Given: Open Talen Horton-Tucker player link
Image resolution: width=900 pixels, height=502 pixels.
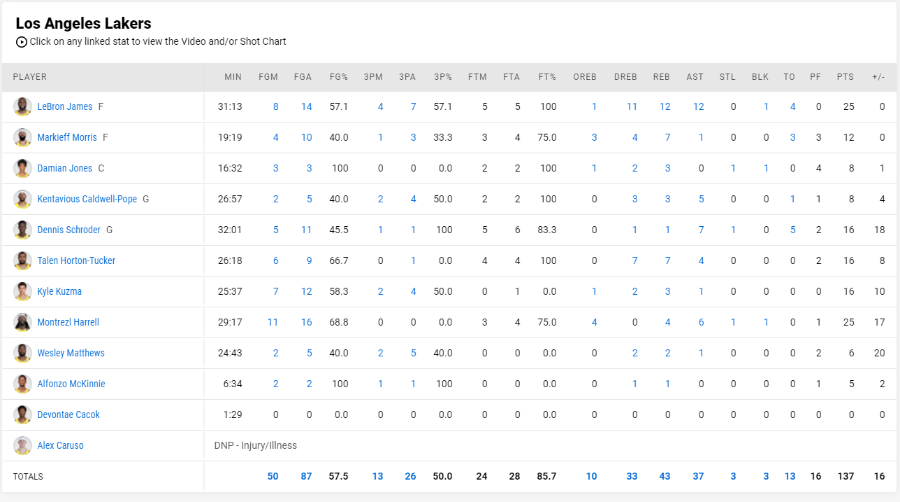Looking at the screenshot, I should click(x=76, y=260).
